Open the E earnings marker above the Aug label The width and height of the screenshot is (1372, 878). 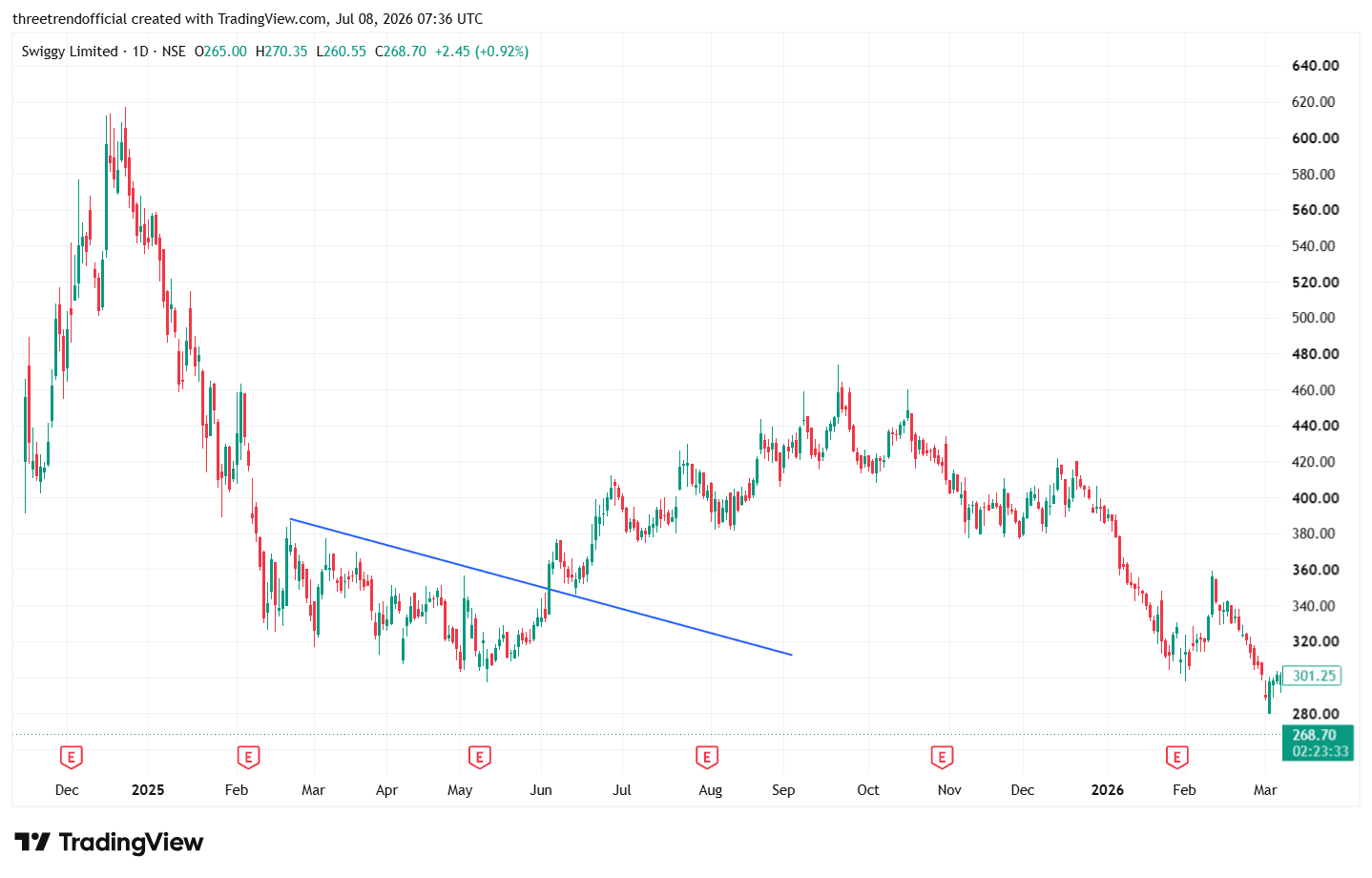706,758
